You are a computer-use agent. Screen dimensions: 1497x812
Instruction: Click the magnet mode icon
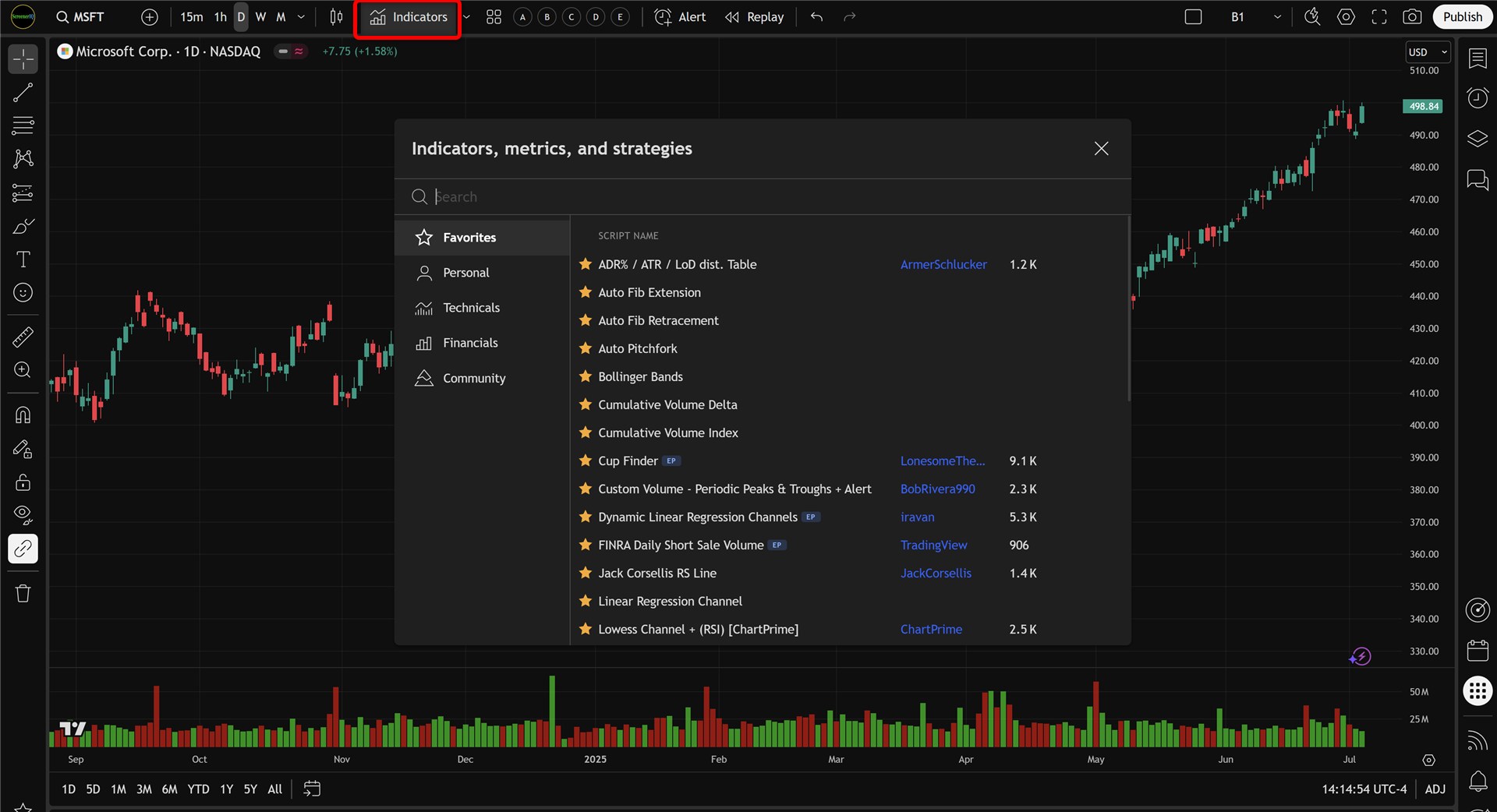23,415
